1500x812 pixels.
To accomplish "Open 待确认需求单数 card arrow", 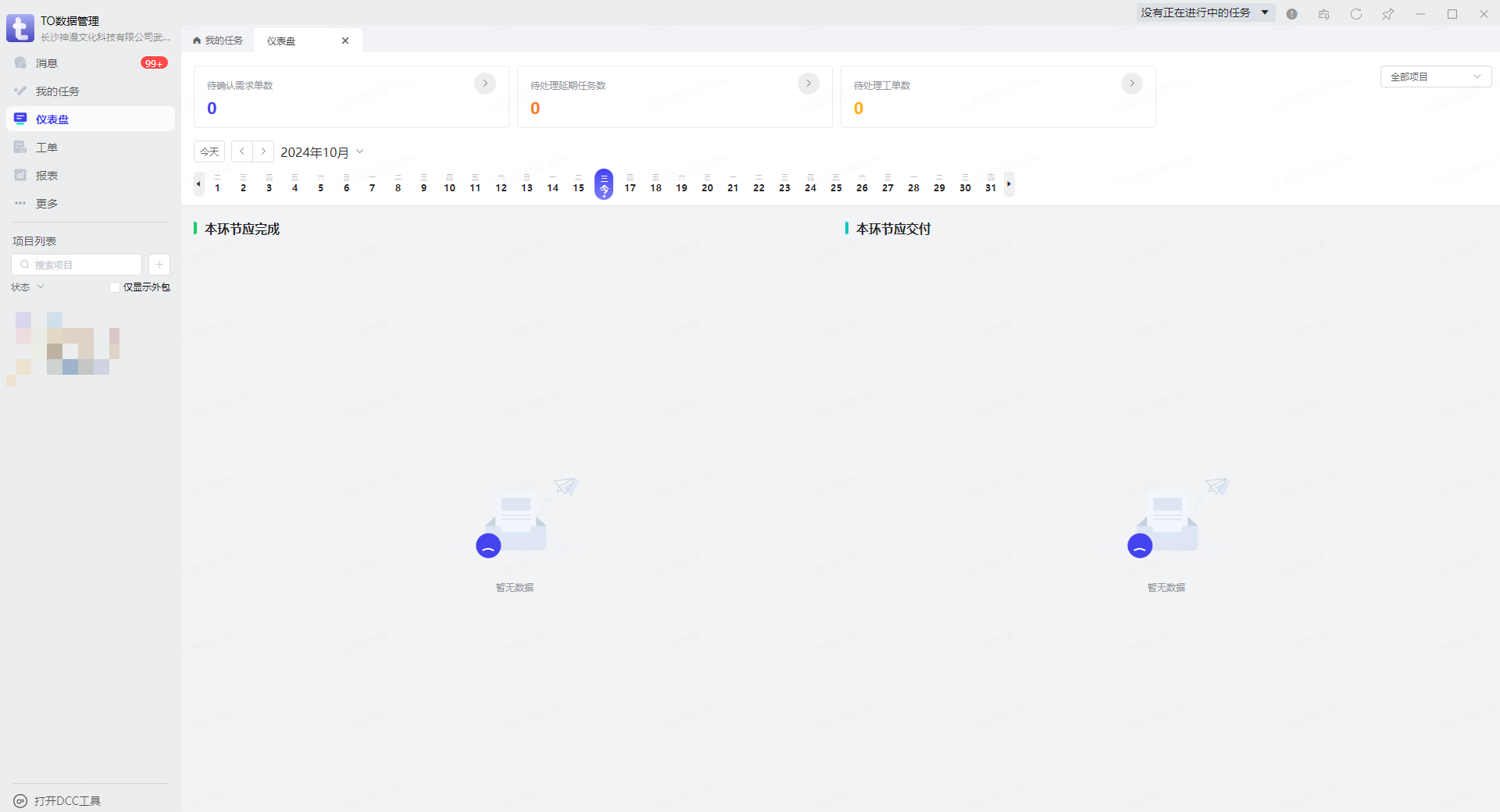I will pos(484,84).
